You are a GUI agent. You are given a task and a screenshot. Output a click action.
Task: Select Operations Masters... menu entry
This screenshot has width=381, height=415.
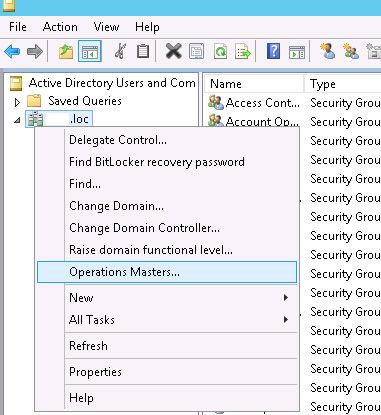click(x=167, y=272)
